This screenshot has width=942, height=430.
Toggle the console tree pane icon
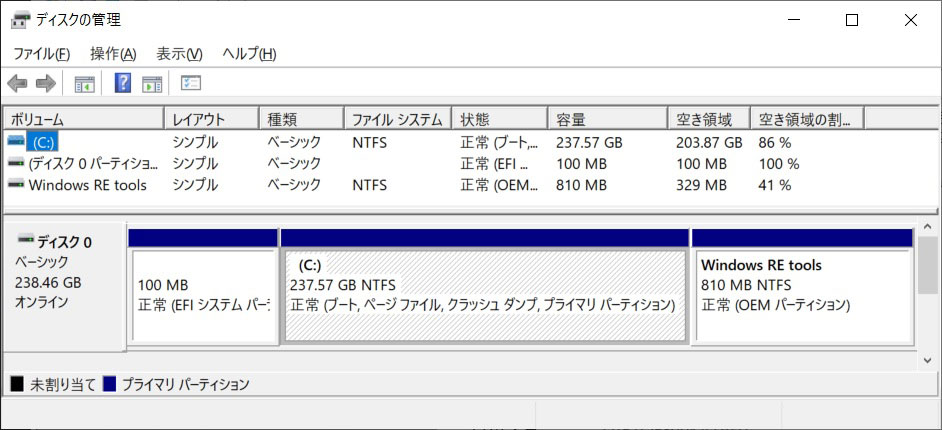click(85, 84)
